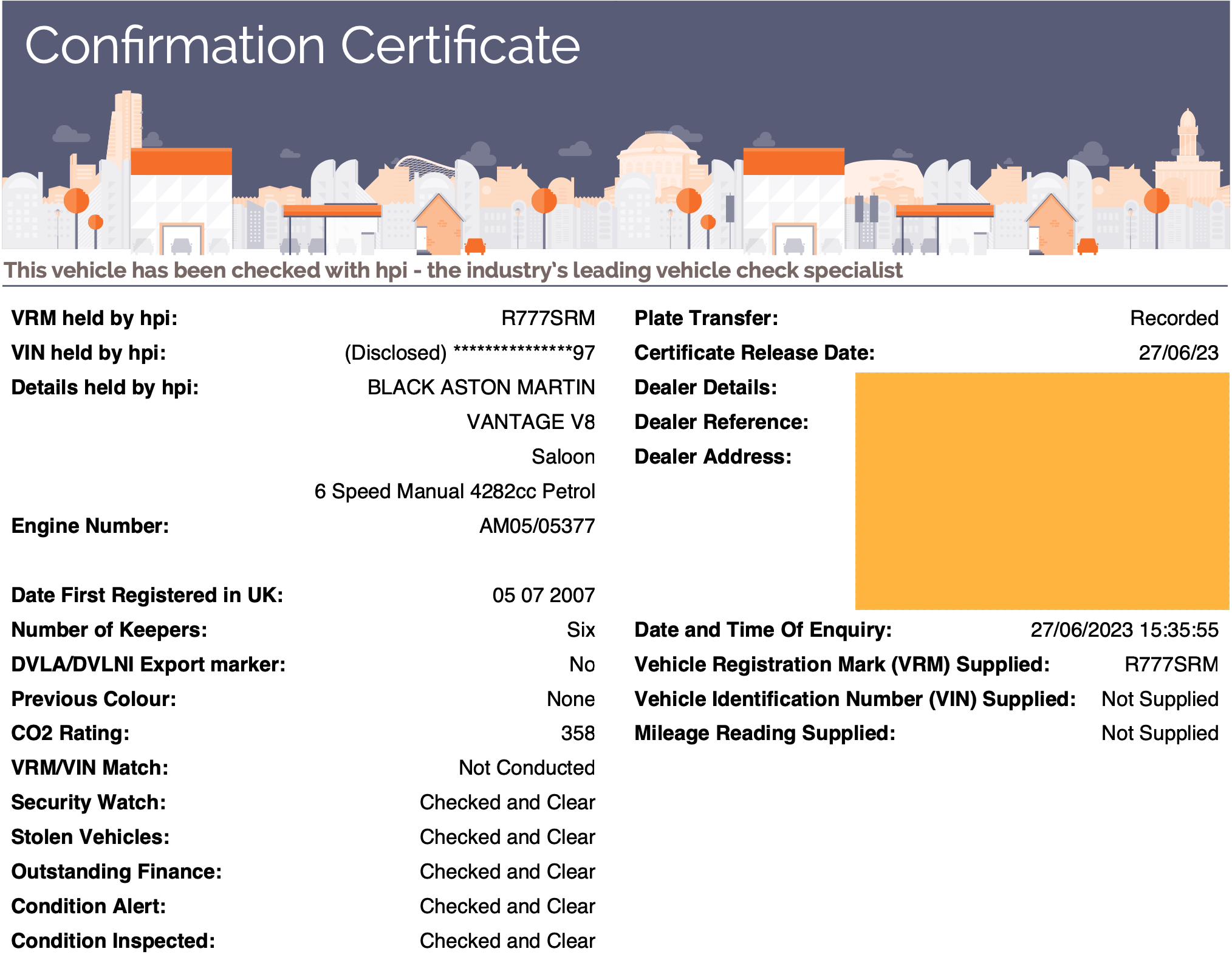Click the hpi industry's leading specialist tagline

(453, 270)
